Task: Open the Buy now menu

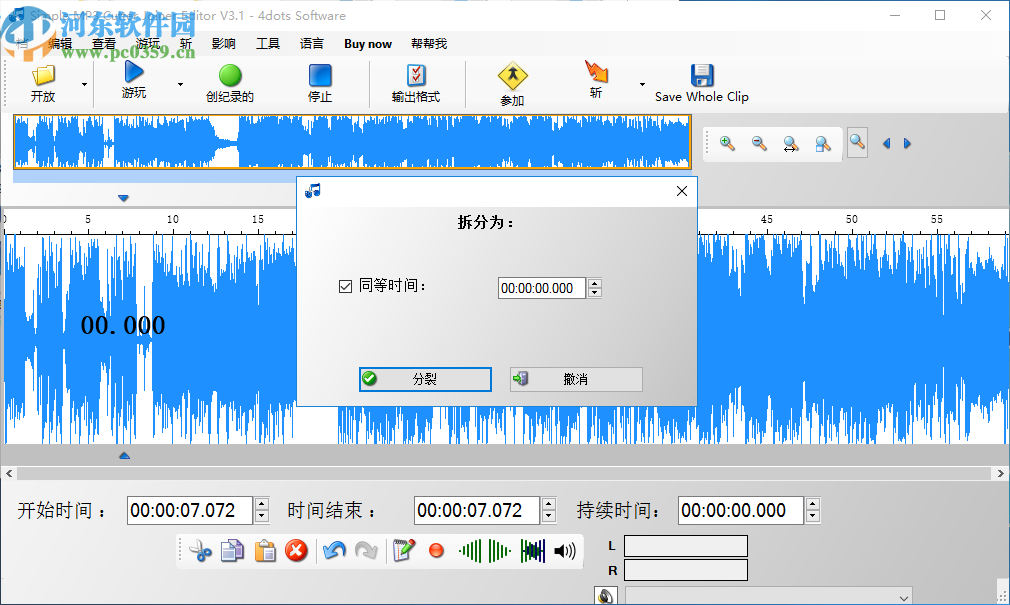Action: point(367,43)
